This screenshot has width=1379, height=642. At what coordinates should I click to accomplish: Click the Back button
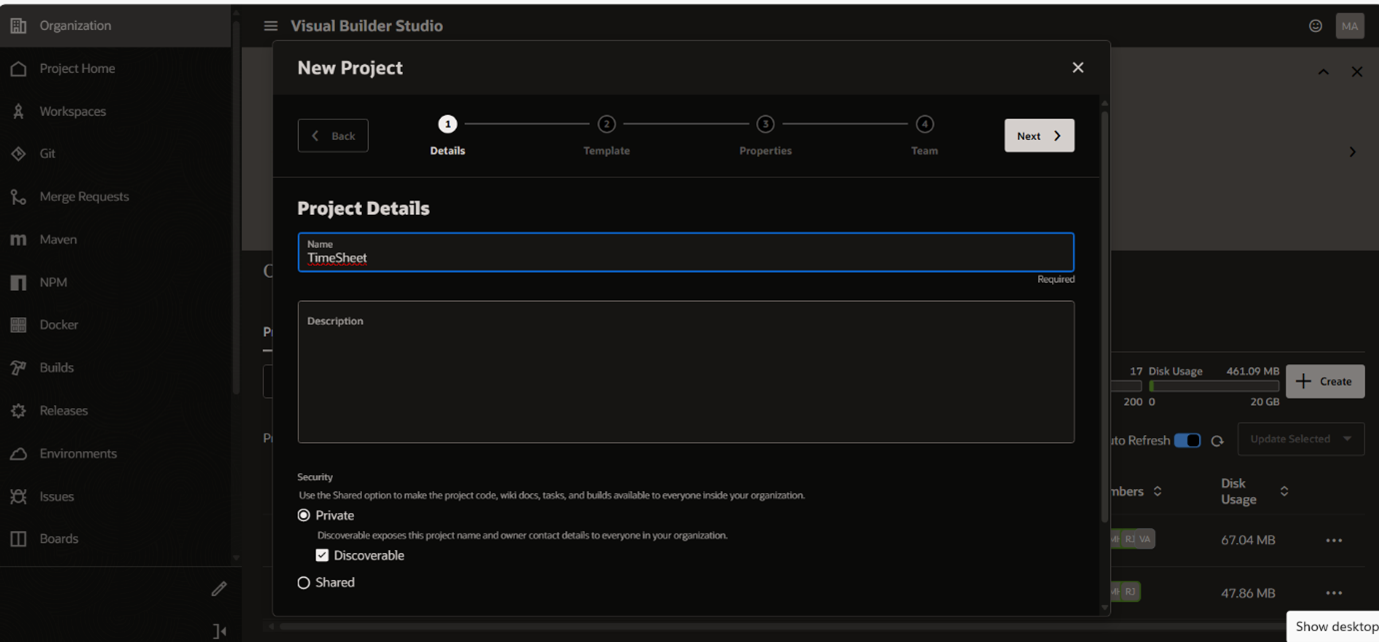[333, 136]
